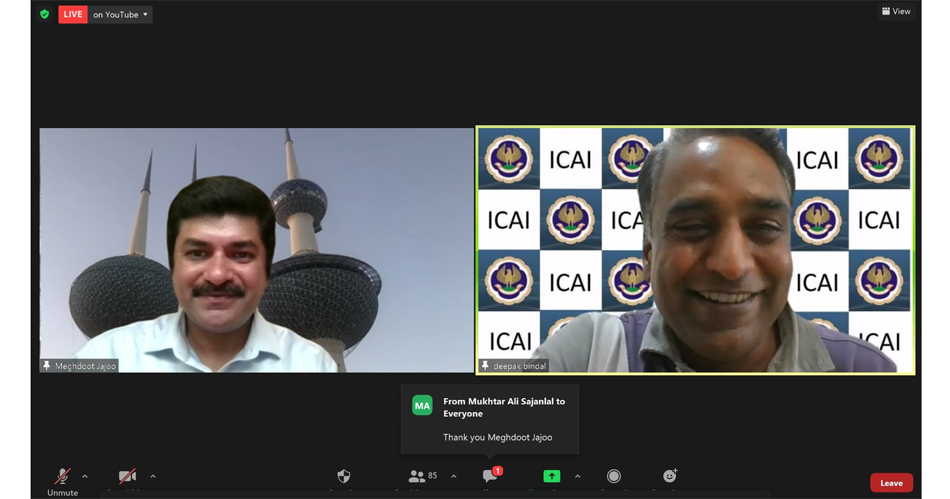Open the Reactions emoji menu
Viewport: 950px width, 499px height.
click(669, 475)
